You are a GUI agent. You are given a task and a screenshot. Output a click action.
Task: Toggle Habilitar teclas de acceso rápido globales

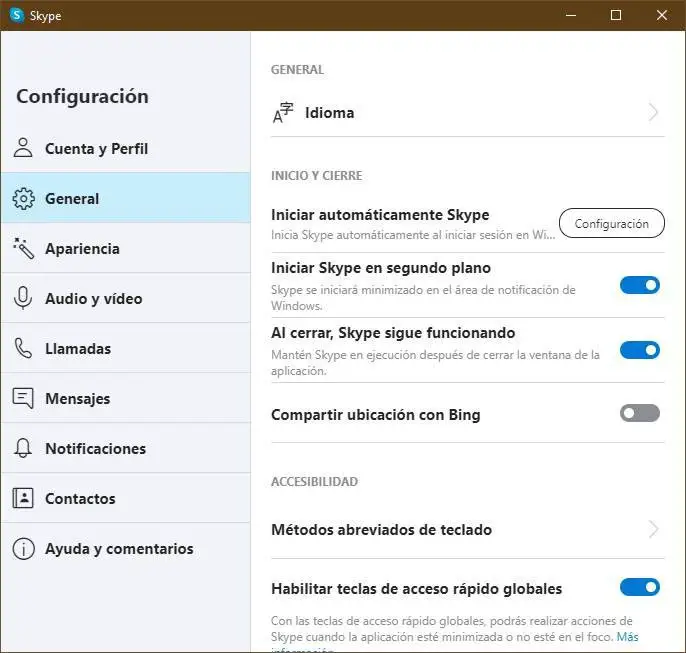[640, 587]
